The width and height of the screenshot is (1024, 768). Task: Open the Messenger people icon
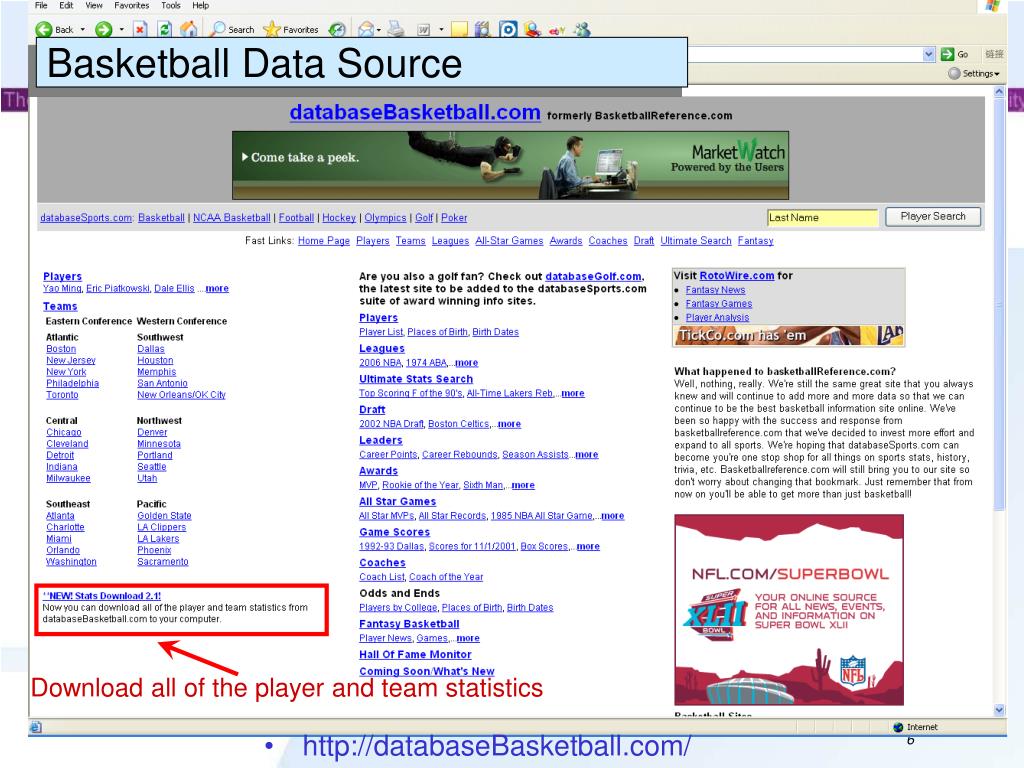pyautogui.click(x=582, y=29)
